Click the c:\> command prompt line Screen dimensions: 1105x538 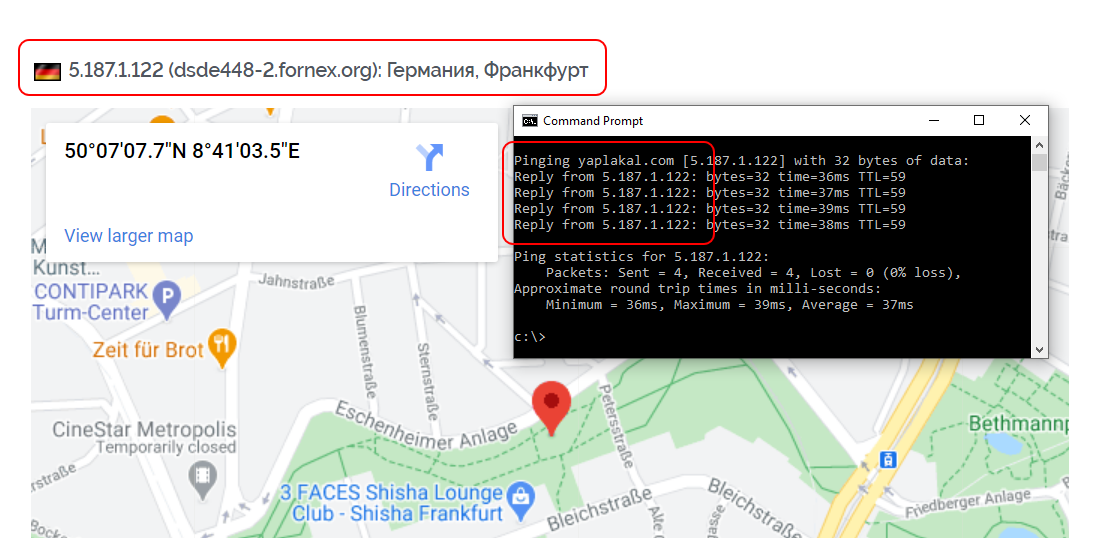click(529, 337)
